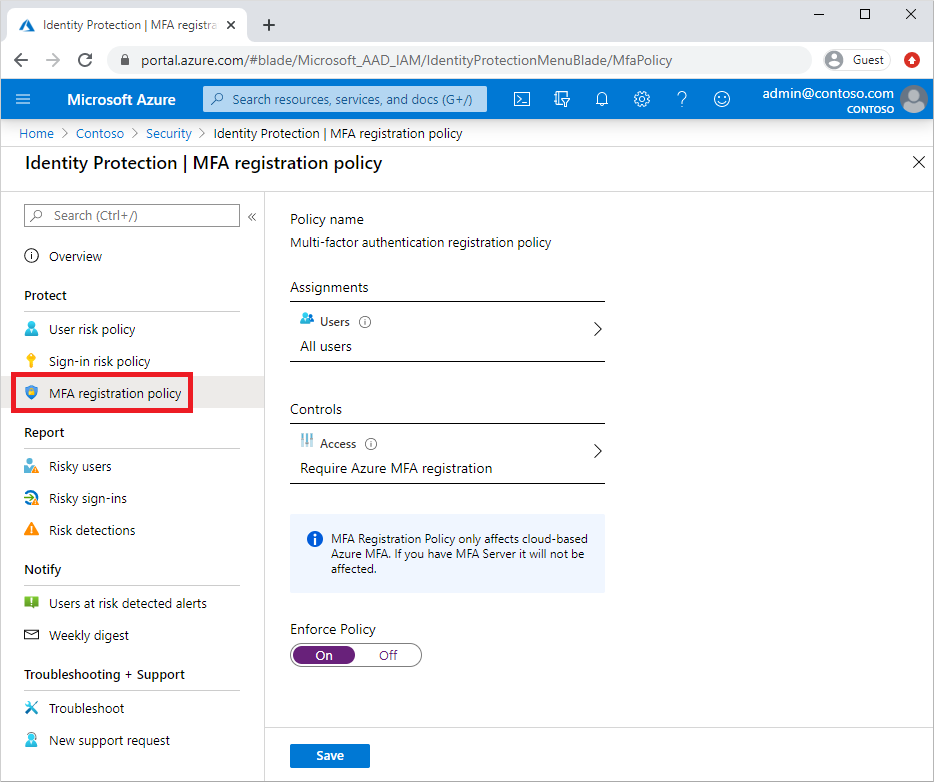Screen dimensions: 934x782
Task: Expand the Access controls chevron
Action: click(x=597, y=451)
